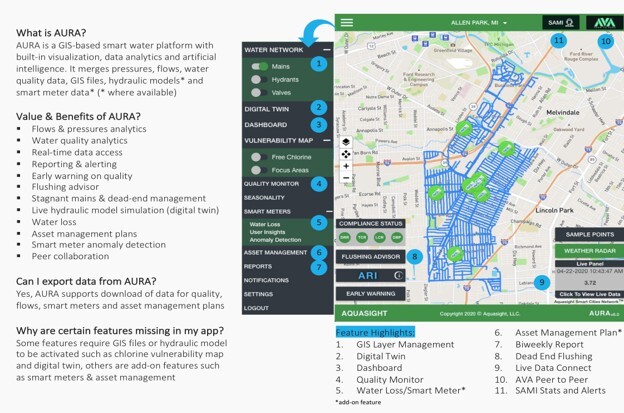Select green sample marker near Annapolis St
The width and height of the screenshot is (624, 413).
(464, 128)
